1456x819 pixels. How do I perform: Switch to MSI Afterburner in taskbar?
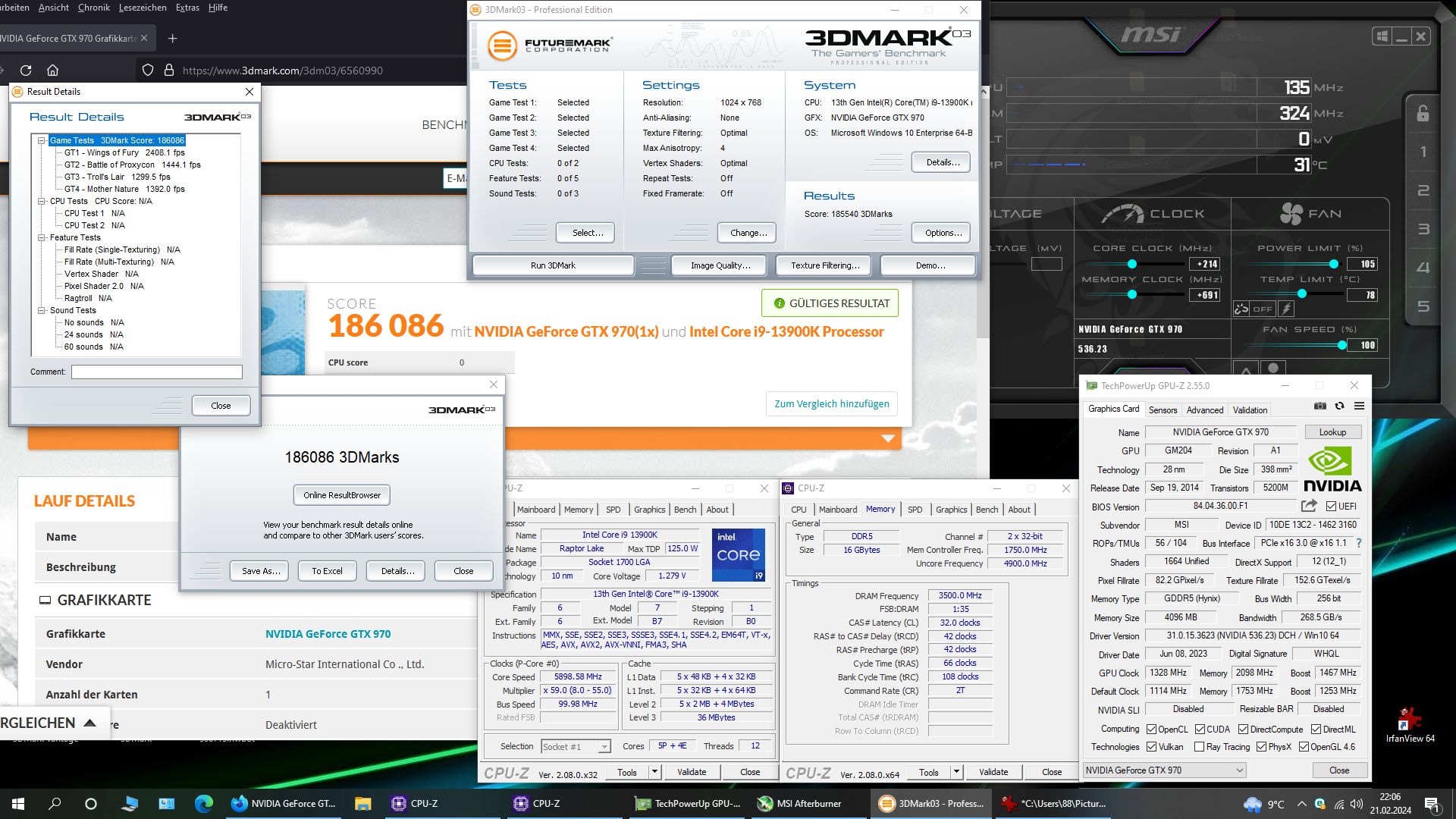point(799,804)
